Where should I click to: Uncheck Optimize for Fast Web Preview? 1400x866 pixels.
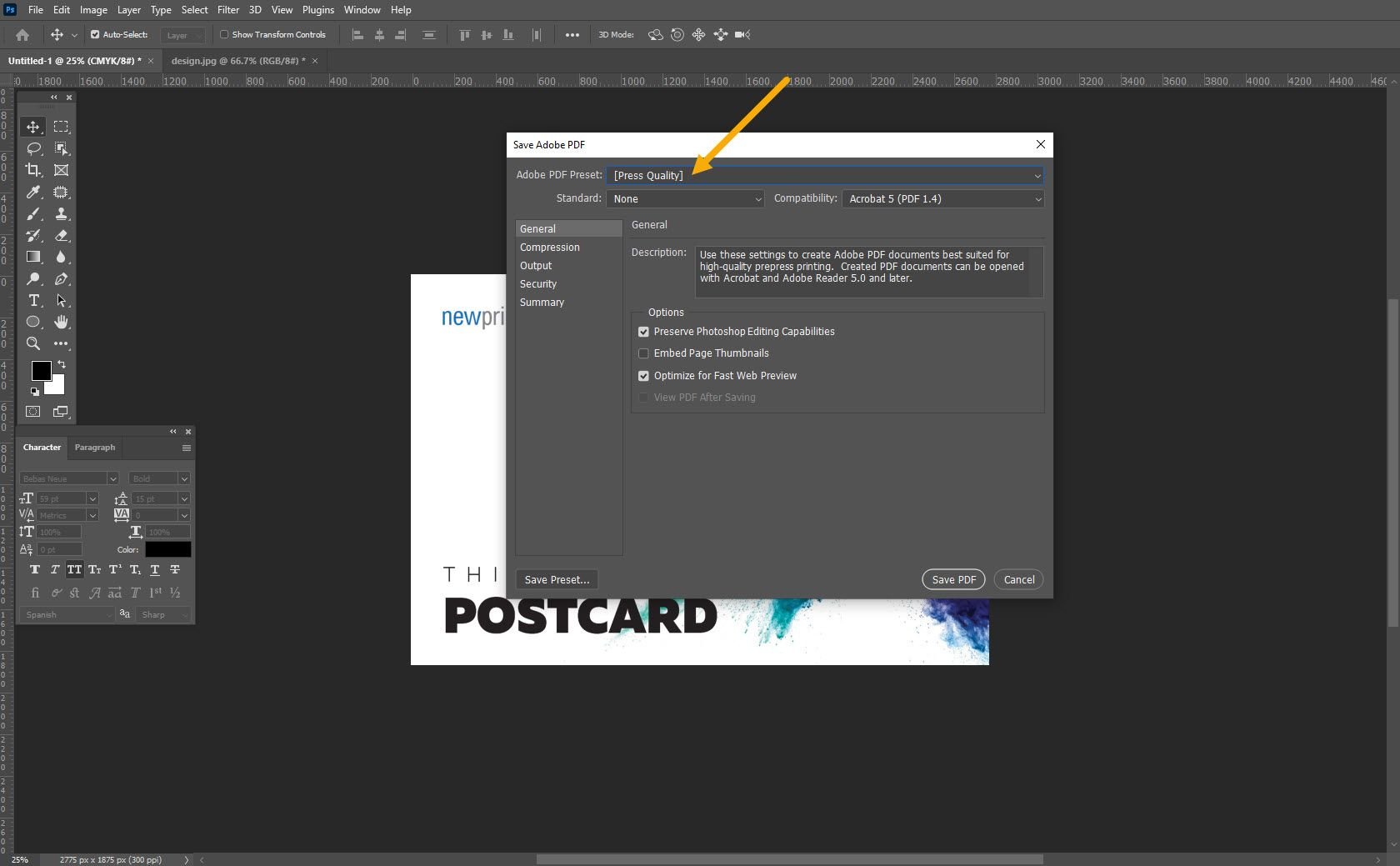[x=643, y=376]
